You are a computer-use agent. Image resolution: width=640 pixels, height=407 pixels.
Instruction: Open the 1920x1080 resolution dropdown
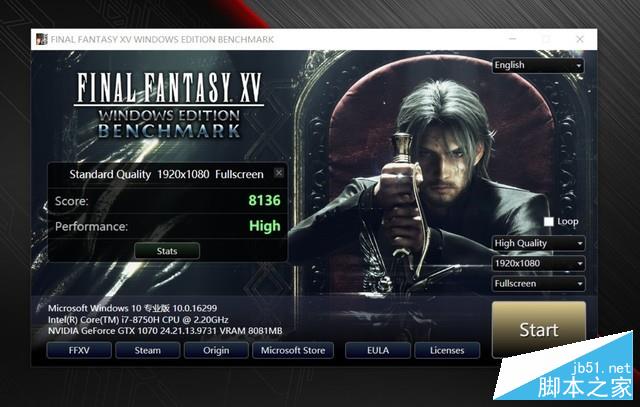(539, 263)
